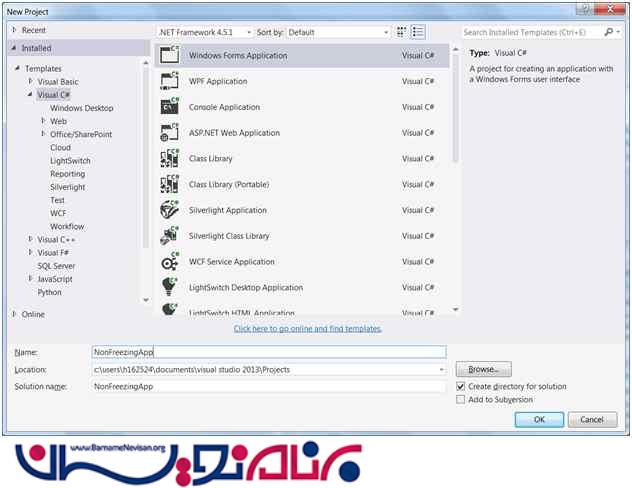Click the Cancel button
Viewport: 632px width, 488px height.
tap(592, 419)
